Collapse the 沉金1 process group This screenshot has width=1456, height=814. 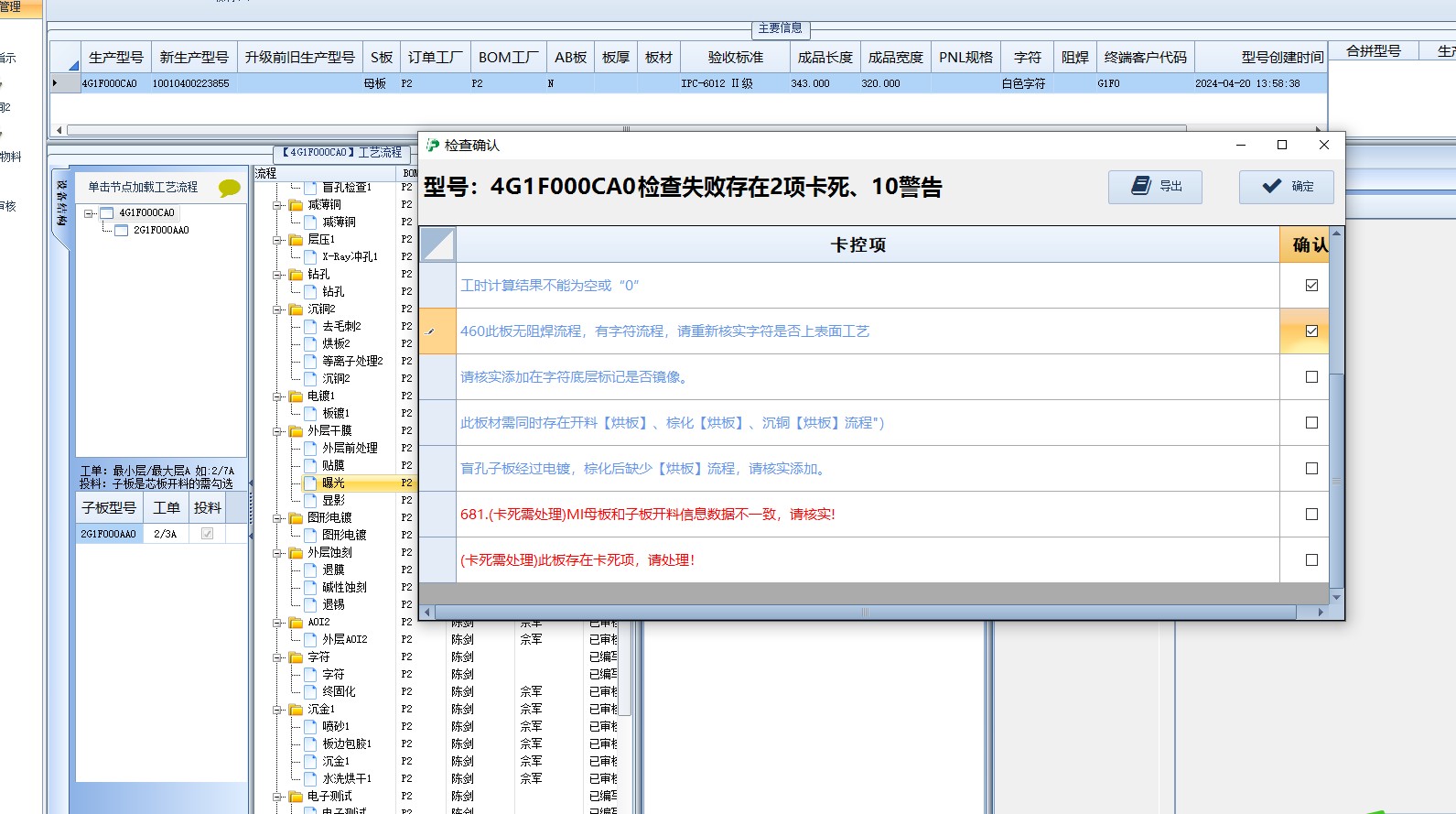click(277, 710)
